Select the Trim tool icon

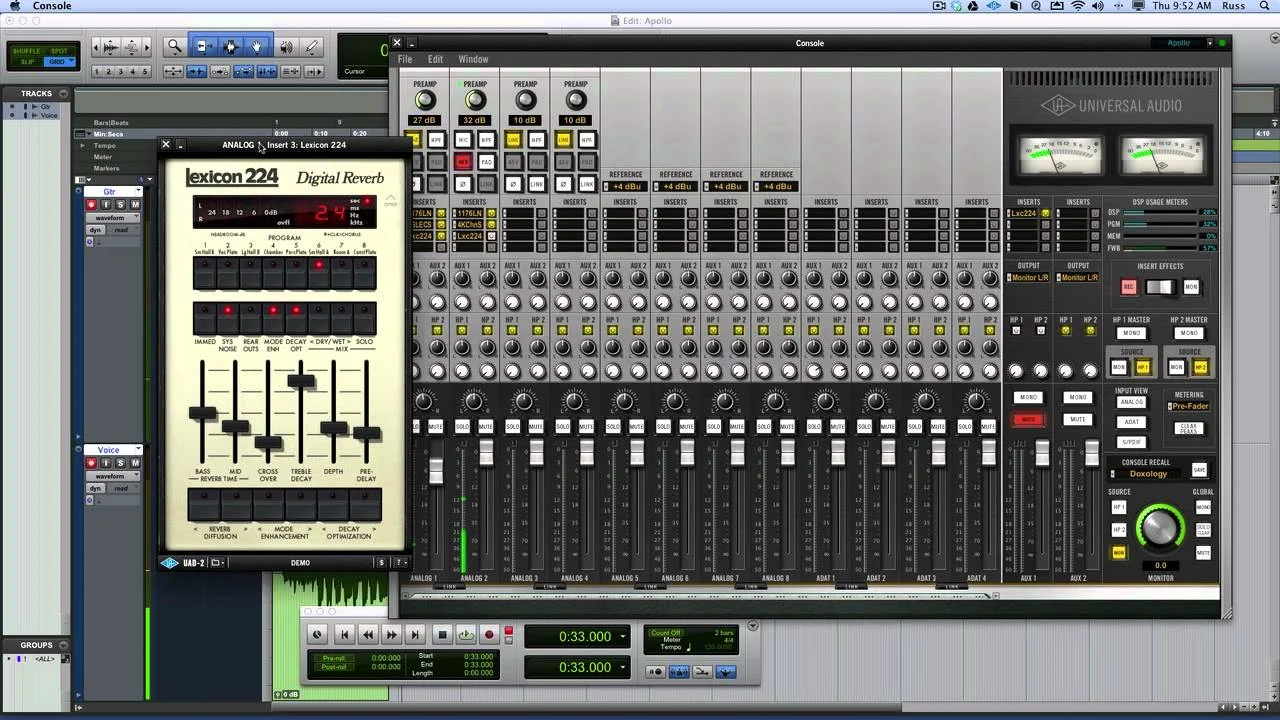pos(203,47)
